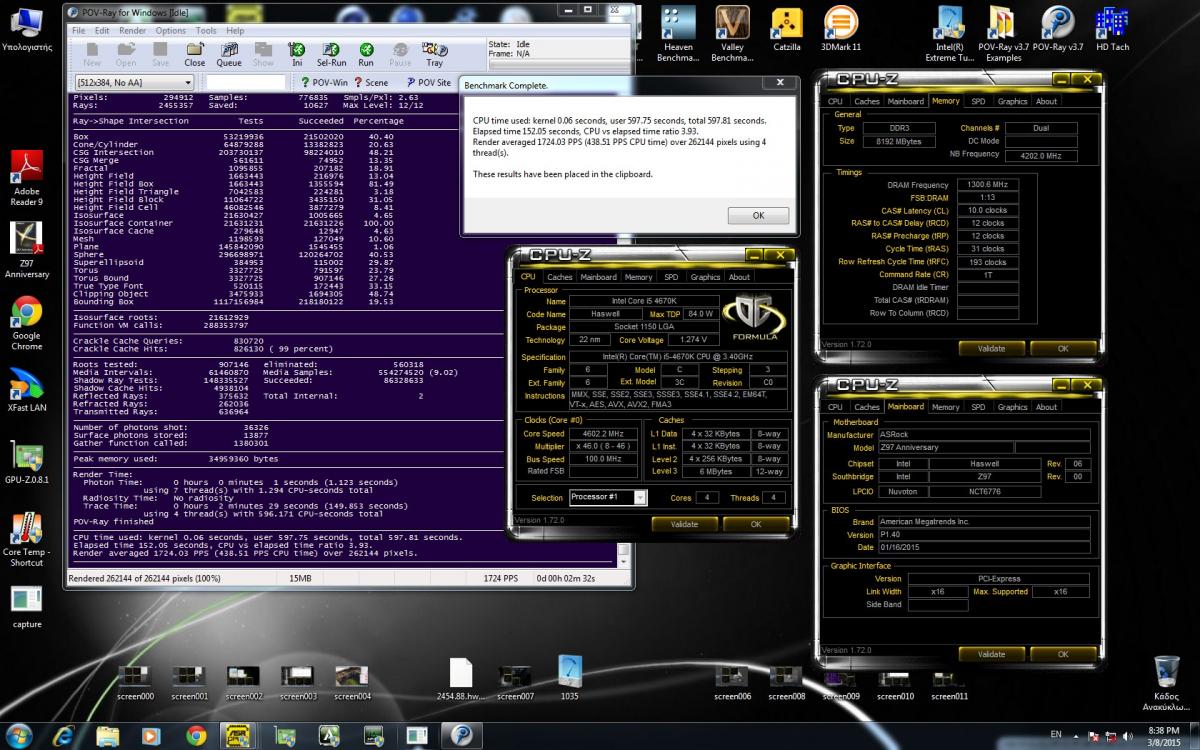The height and width of the screenshot is (750, 1200).
Task: Switch to SPD tab in CPU-Z processor window
Action: click(x=671, y=277)
